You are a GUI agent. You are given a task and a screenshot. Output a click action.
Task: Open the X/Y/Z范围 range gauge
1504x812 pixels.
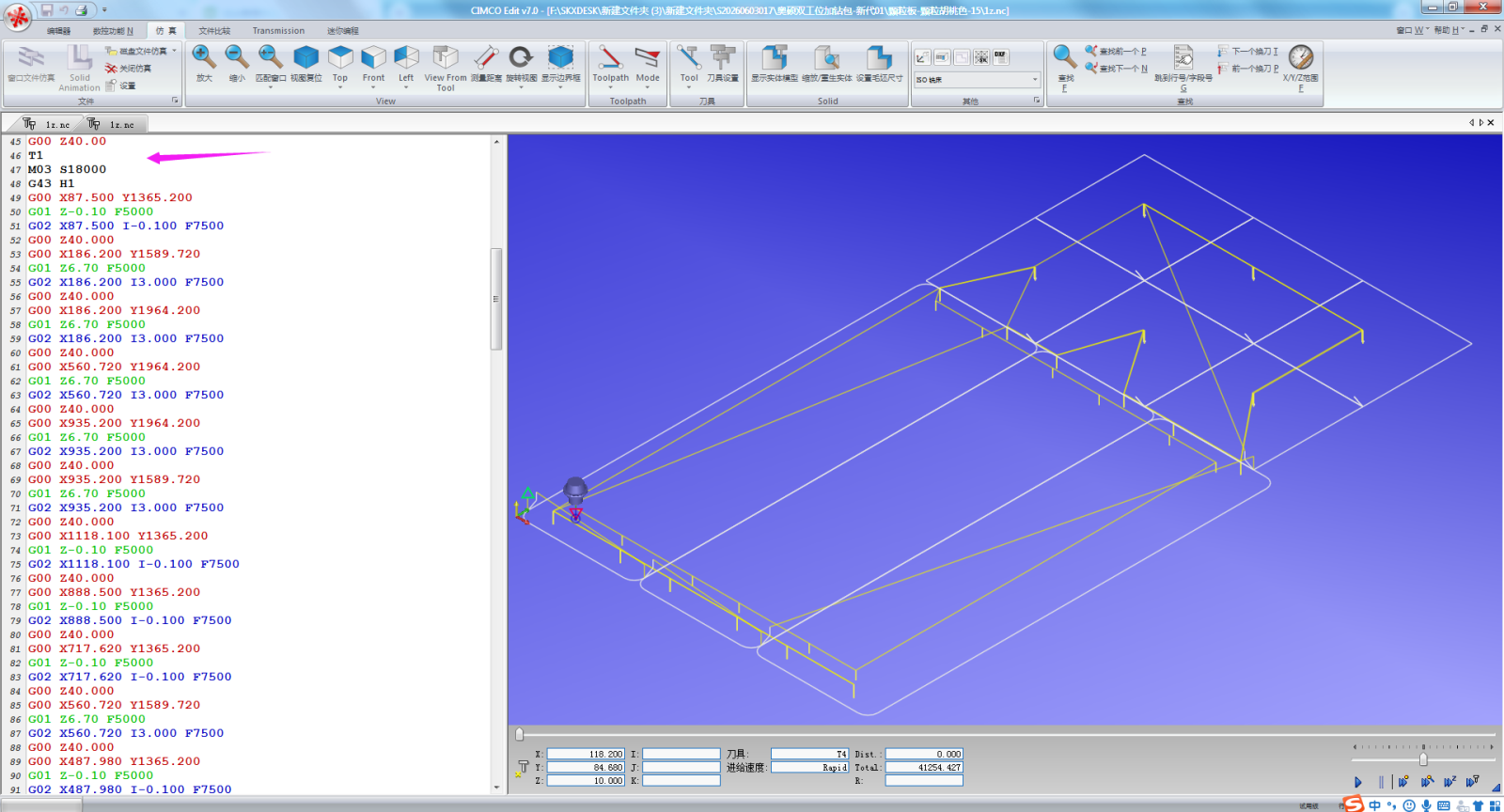tap(1301, 58)
